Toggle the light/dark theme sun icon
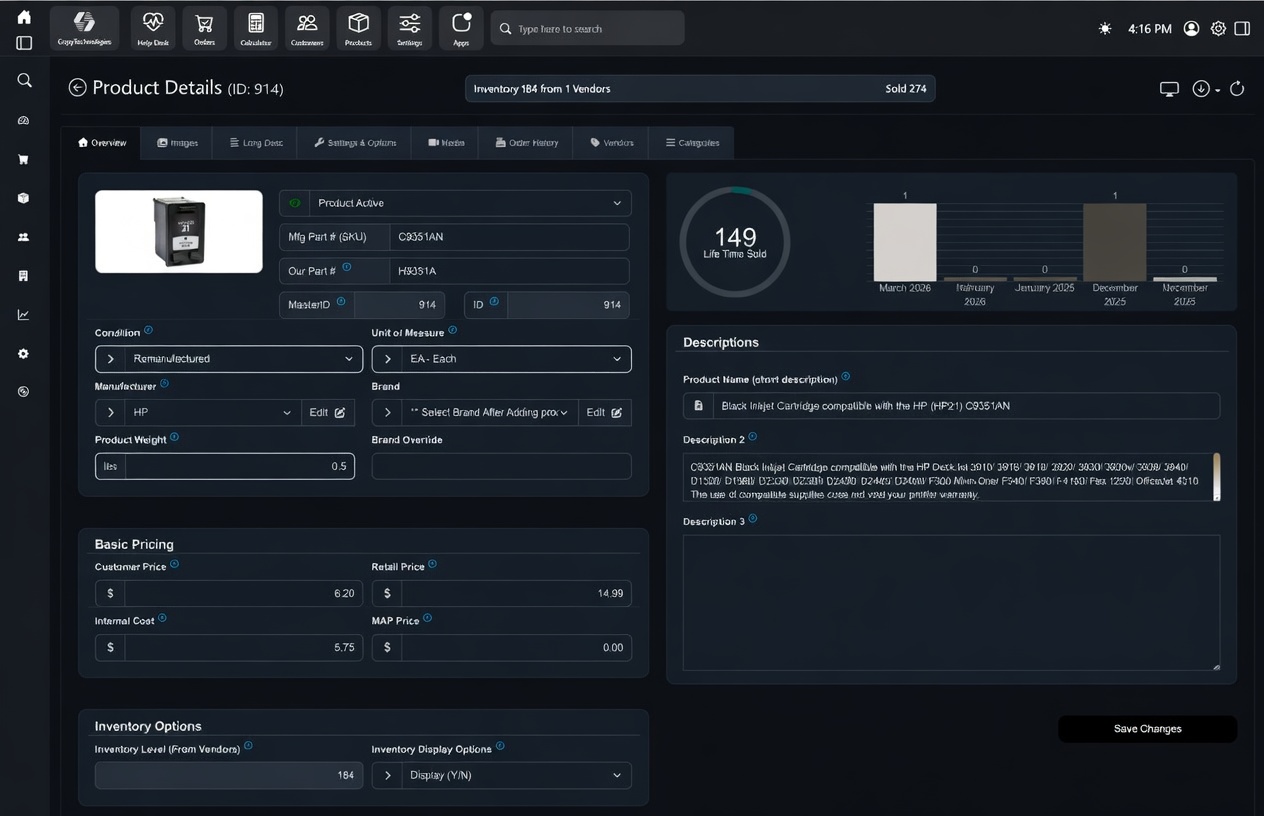 tap(1105, 29)
